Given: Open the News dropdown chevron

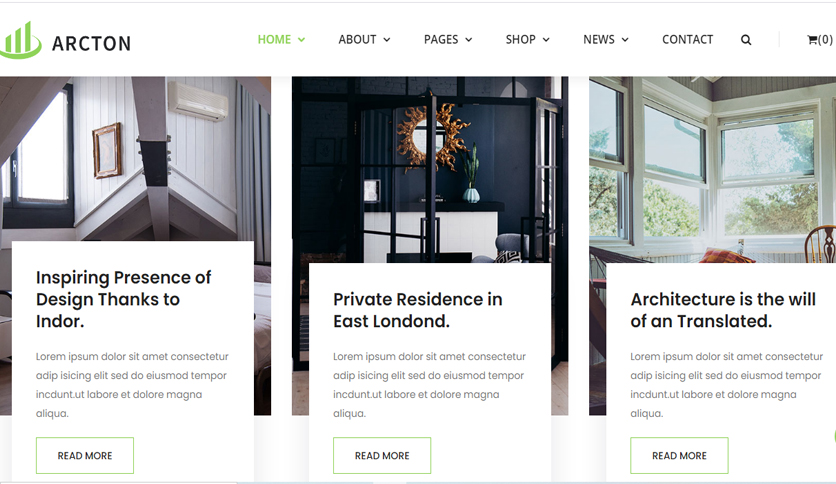Looking at the screenshot, I should point(625,40).
